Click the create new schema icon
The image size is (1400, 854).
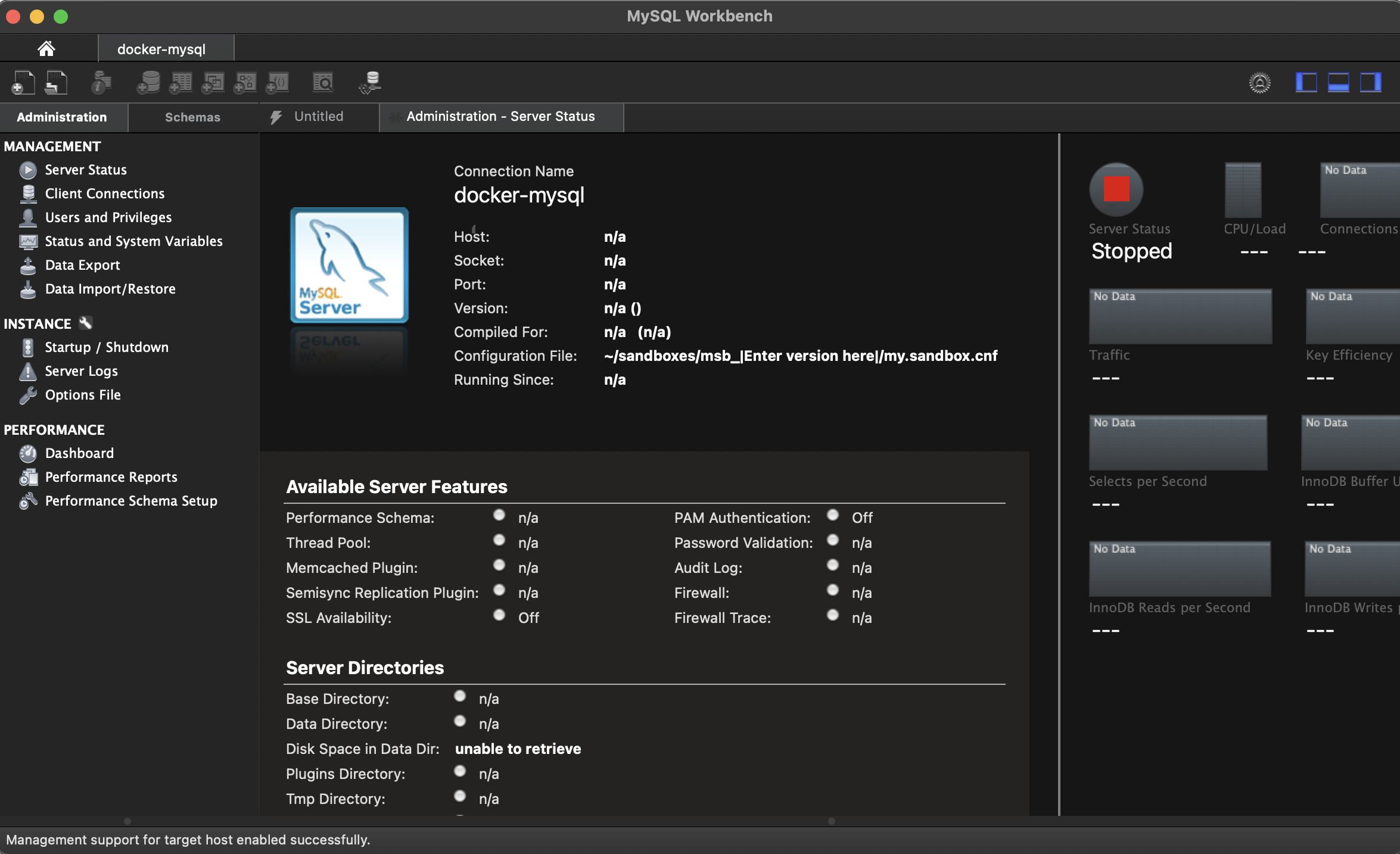(x=148, y=83)
